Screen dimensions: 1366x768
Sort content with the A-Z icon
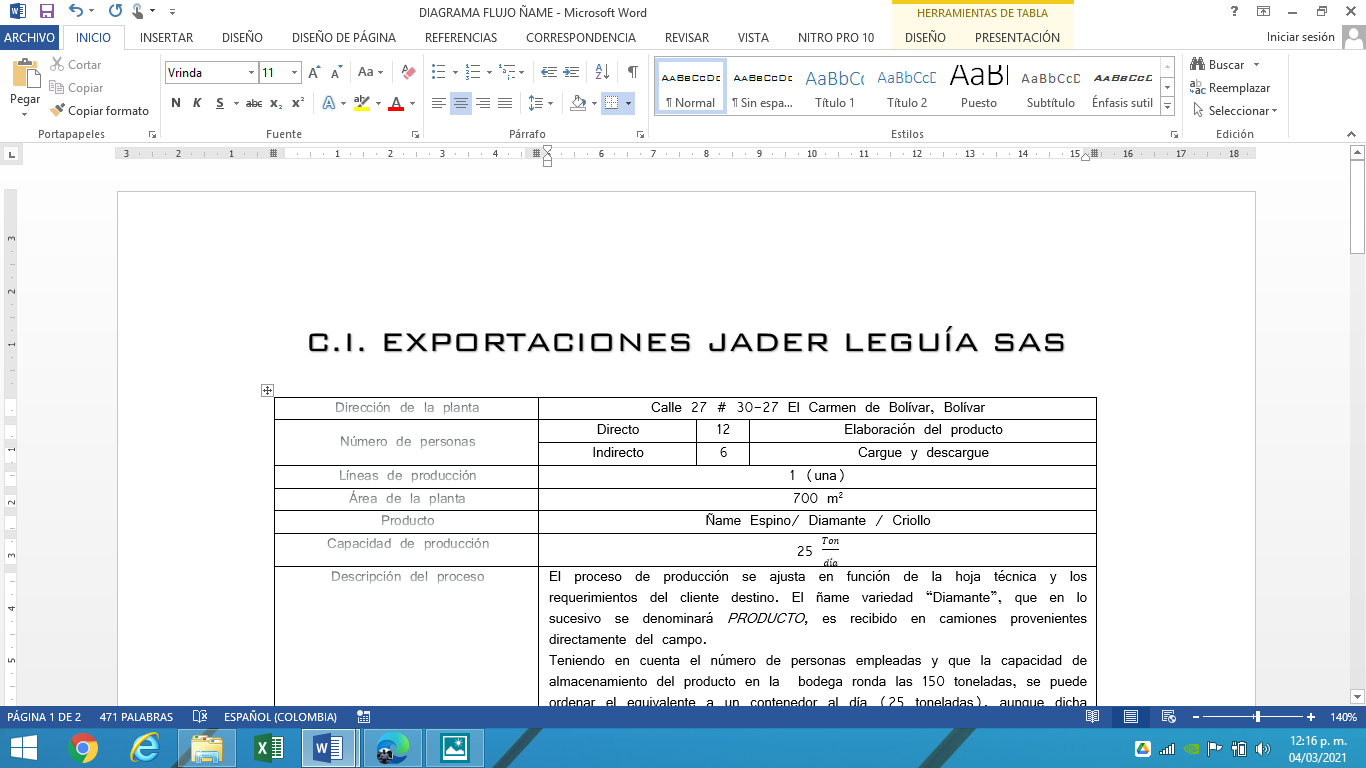(602, 72)
